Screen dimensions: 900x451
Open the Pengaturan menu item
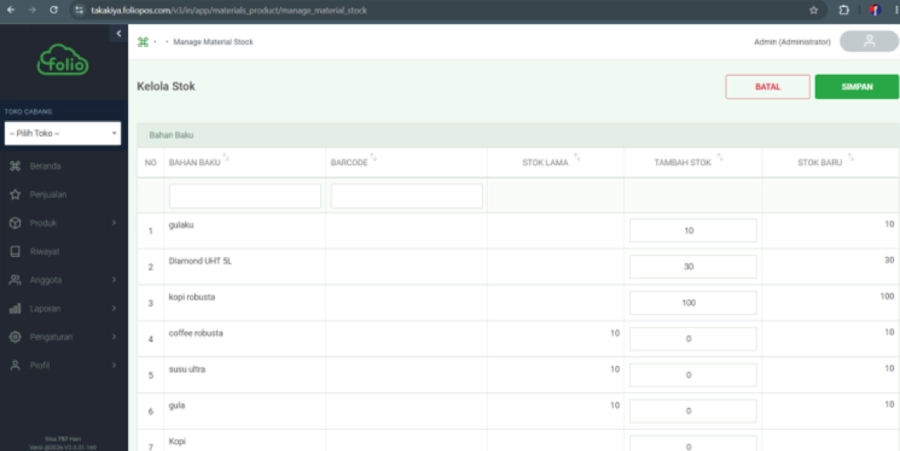click(51, 337)
